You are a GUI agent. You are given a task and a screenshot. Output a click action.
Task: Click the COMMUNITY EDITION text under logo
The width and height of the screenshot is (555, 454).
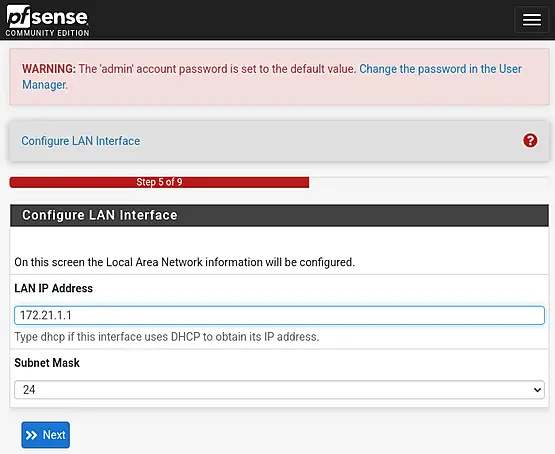click(47, 33)
